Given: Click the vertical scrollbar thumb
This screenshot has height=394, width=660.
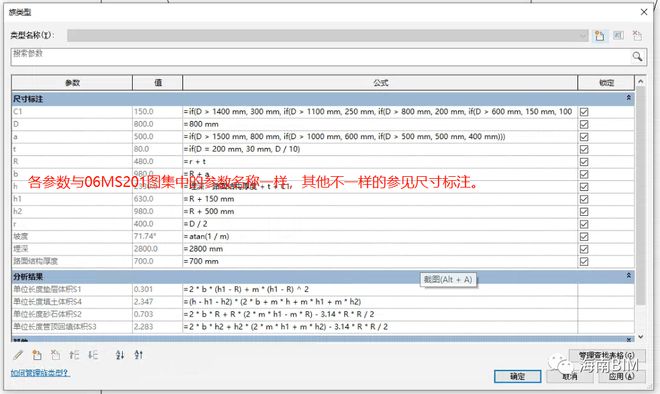Looking at the screenshot, I should pyautogui.click(x=641, y=196).
